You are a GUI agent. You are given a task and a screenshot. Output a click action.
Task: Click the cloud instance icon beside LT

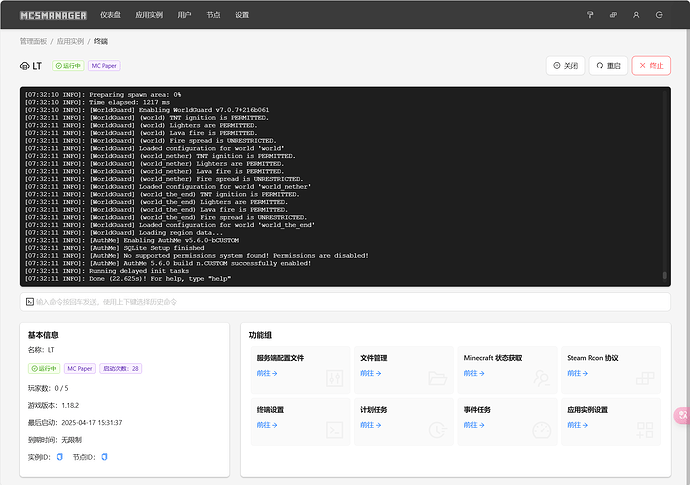[25, 66]
